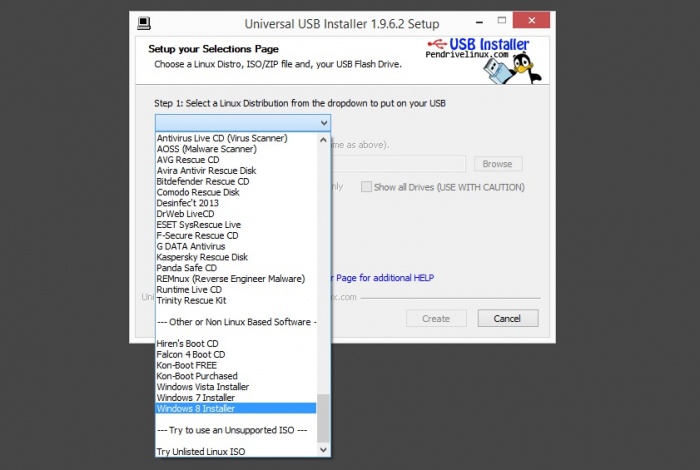Screen dimensions: 700x470
Task: Select AOSS (Malware Scanner)
Action: 236,149
